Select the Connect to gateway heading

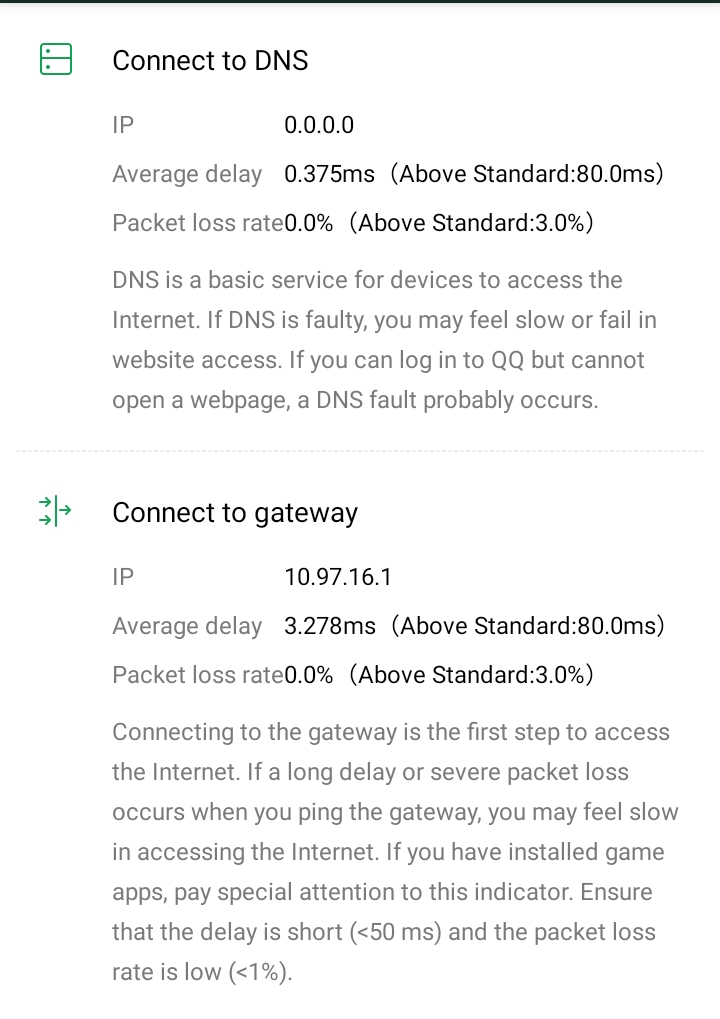tap(235, 513)
